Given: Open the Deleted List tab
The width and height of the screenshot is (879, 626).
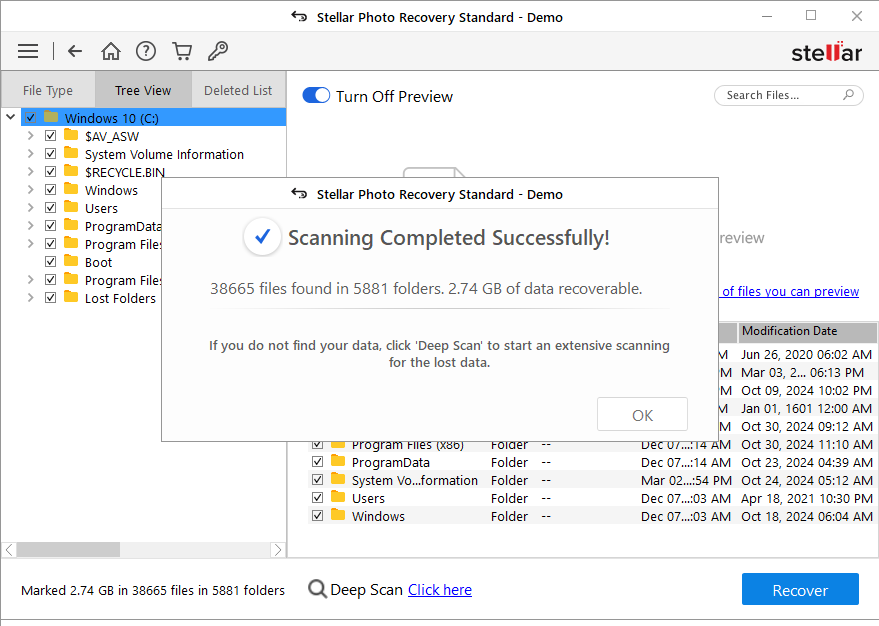Looking at the screenshot, I should coord(238,89).
